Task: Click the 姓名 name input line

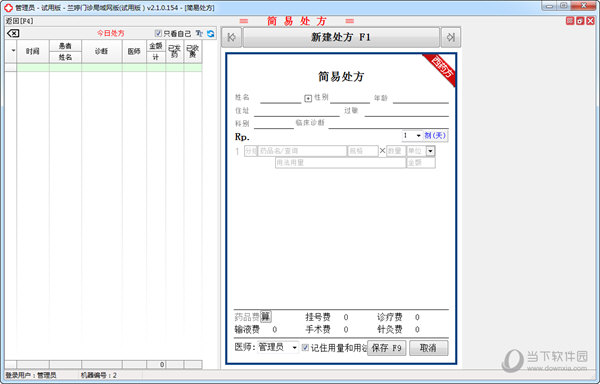Action: 280,99
